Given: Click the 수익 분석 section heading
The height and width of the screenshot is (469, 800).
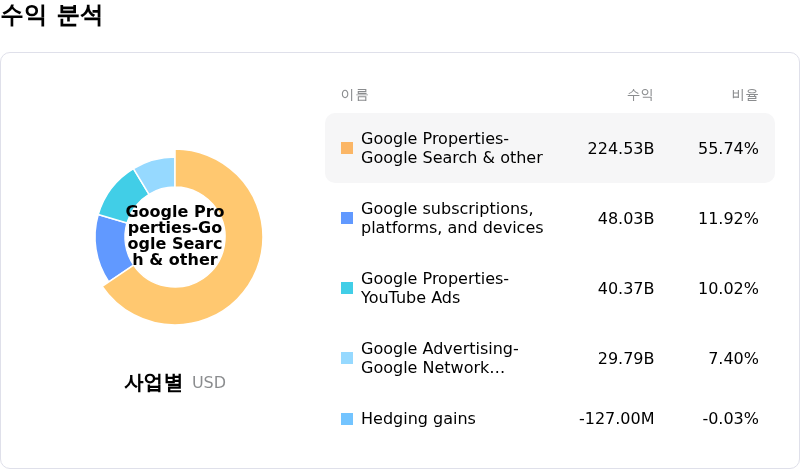Looking at the screenshot, I should pyautogui.click(x=51, y=16).
